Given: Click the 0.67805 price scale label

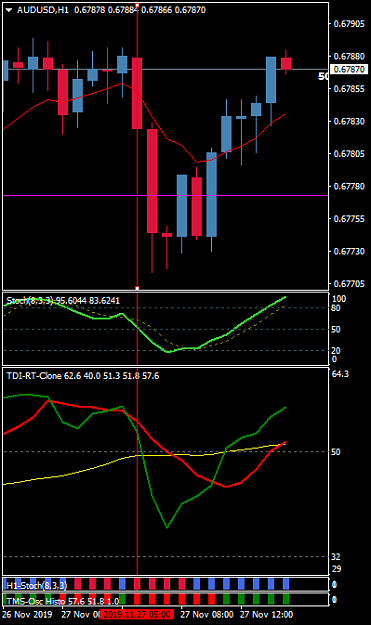Looking at the screenshot, I should 349,154.
